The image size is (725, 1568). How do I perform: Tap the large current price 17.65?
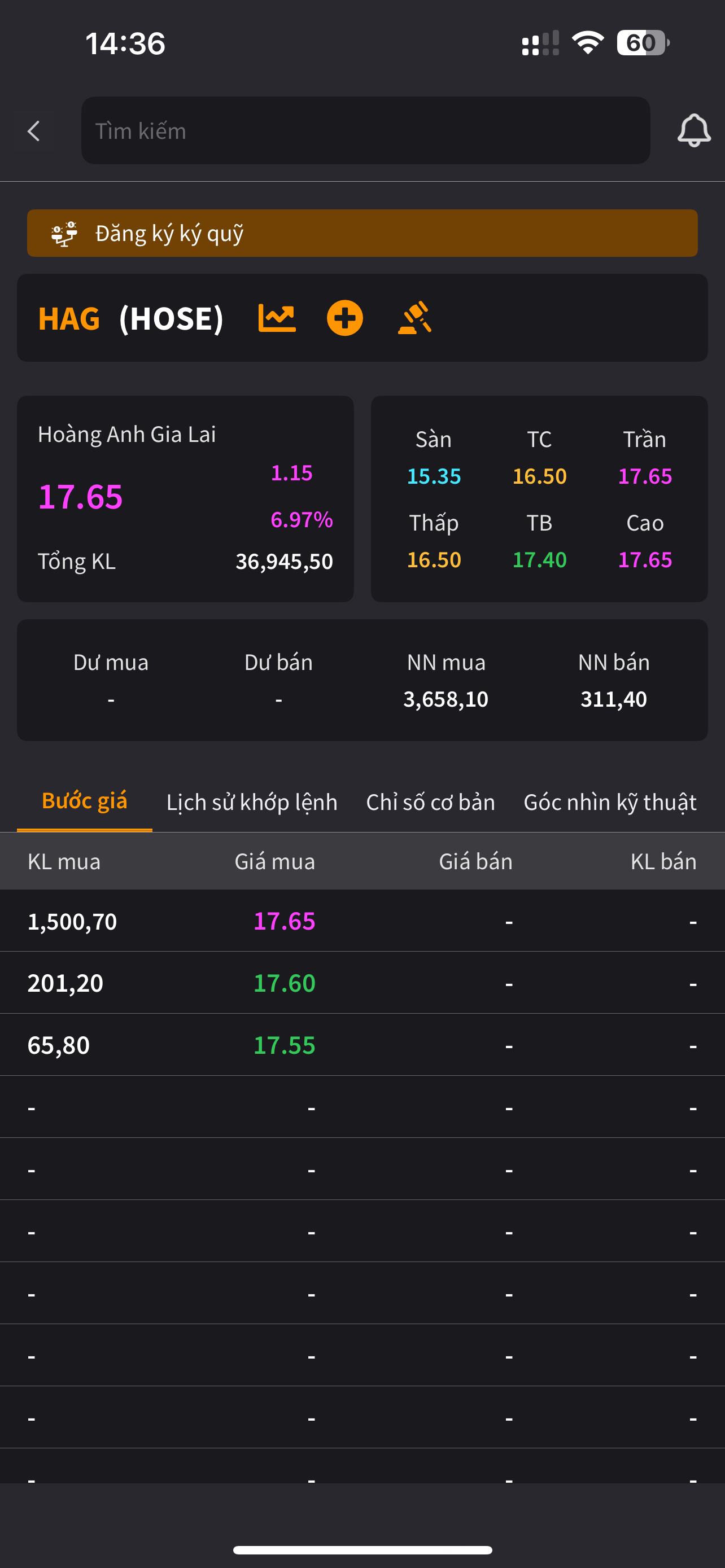pyautogui.click(x=80, y=497)
